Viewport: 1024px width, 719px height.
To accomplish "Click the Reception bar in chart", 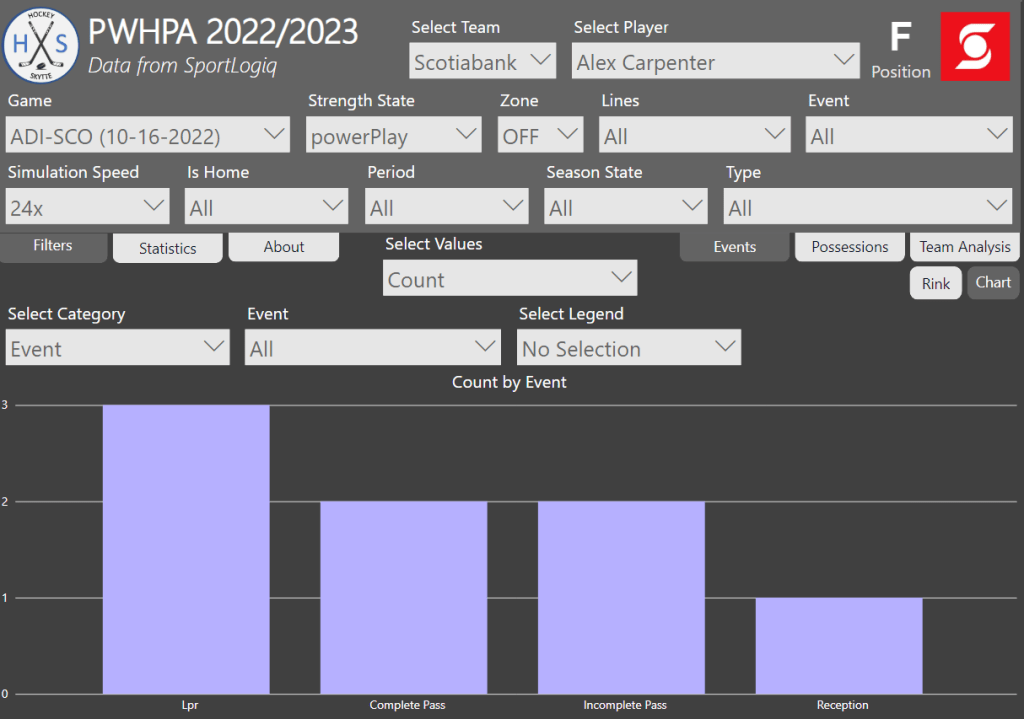I will point(839,645).
